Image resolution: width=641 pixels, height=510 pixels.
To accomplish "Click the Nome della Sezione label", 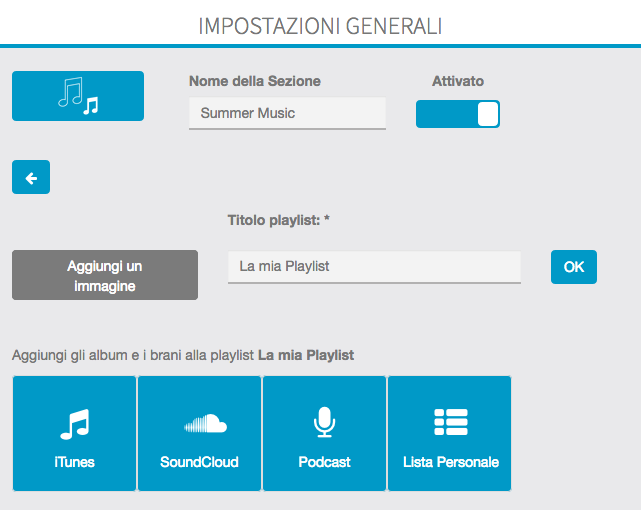I will coord(255,81).
